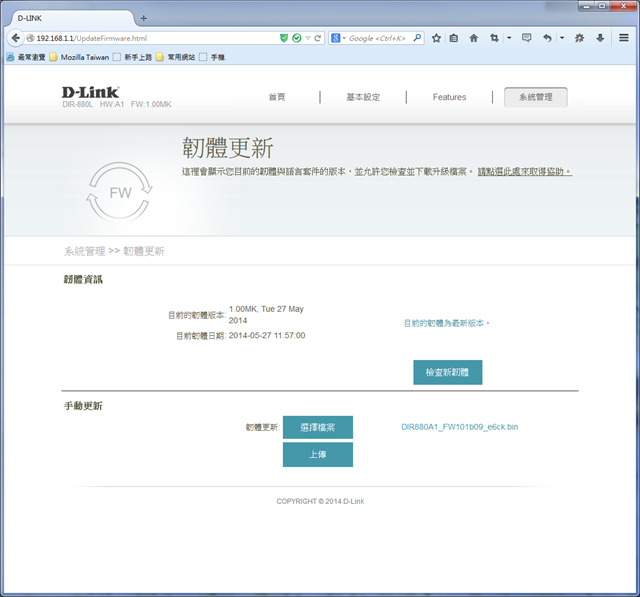Open the Firefox hamburger menu
640x597 pixels.
pyautogui.click(x=624, y=38)
